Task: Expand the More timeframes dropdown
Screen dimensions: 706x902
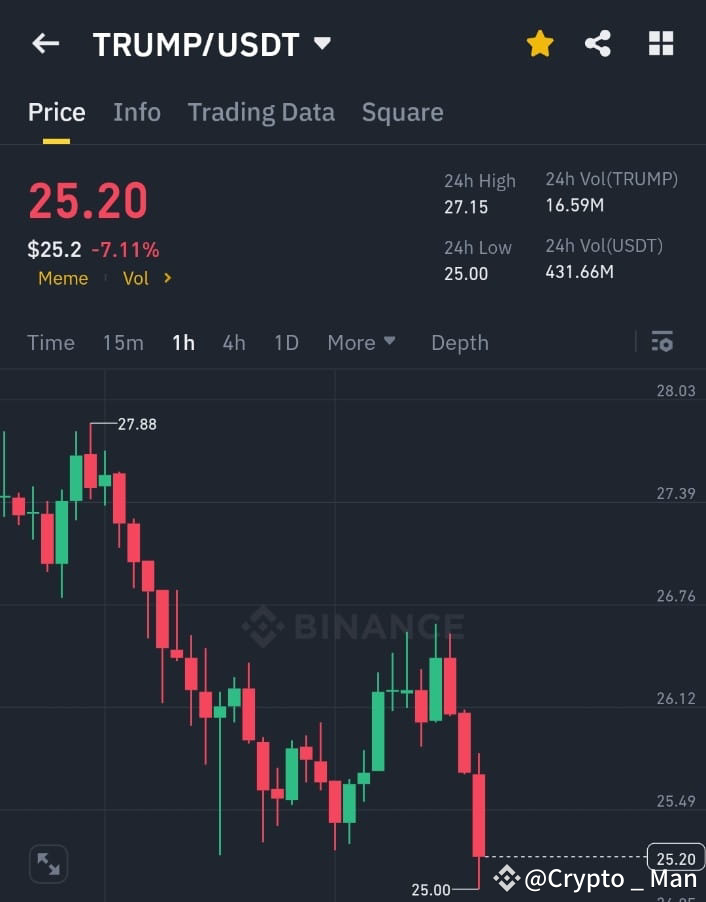Action: (x=361, y=342)
